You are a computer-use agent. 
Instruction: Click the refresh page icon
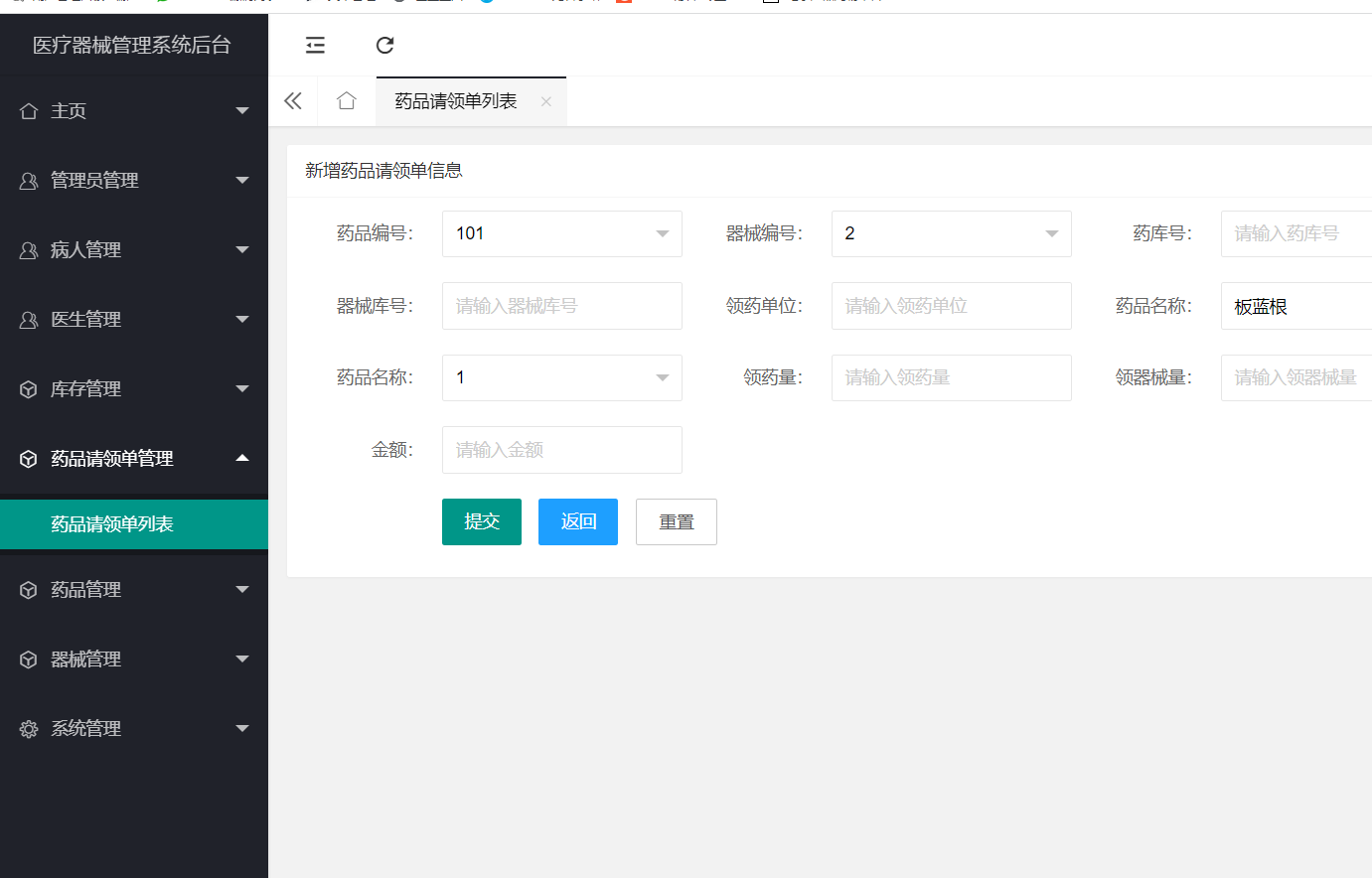(385, 45)
